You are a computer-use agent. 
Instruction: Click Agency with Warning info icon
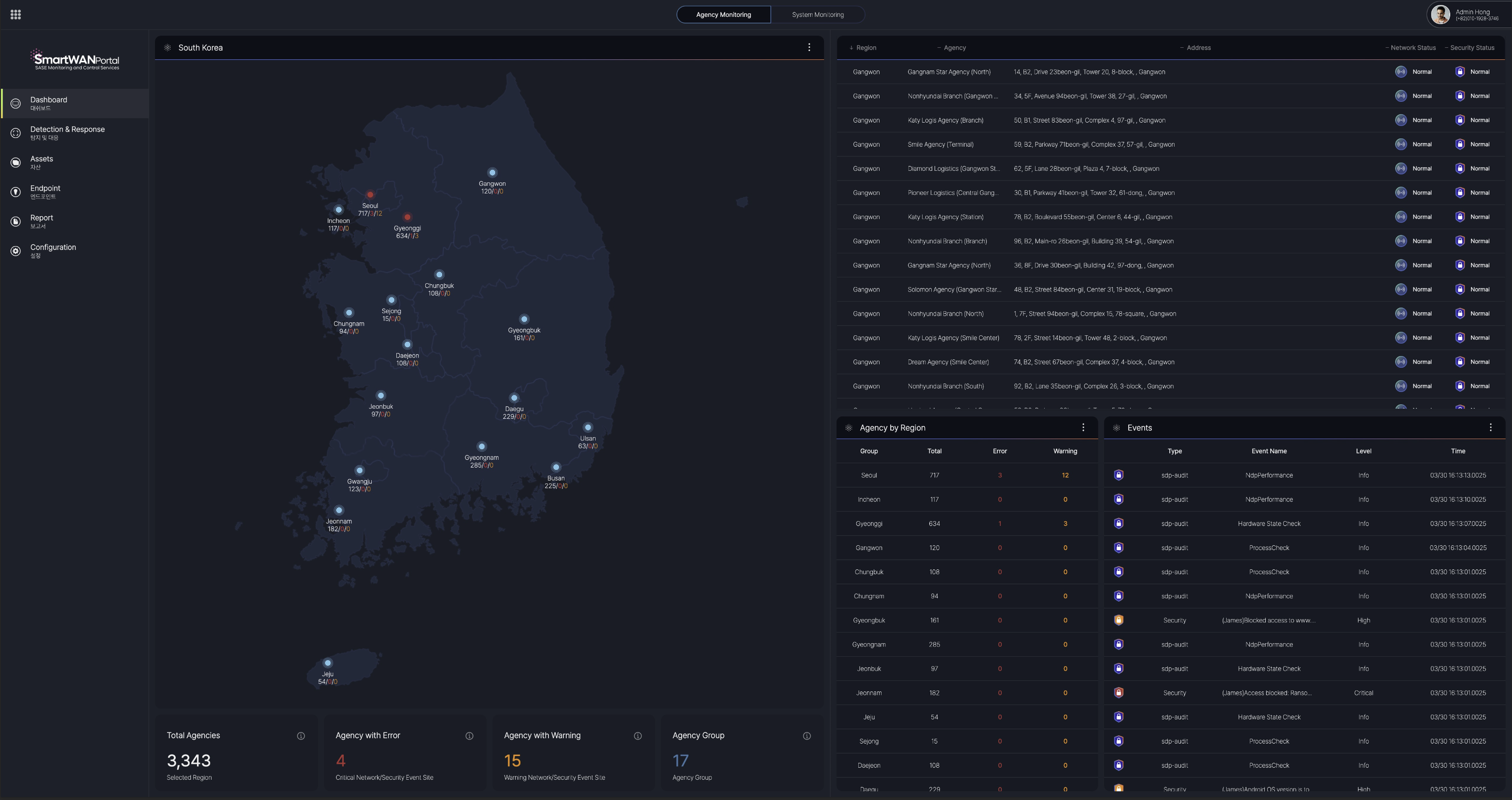pos(638,736)
